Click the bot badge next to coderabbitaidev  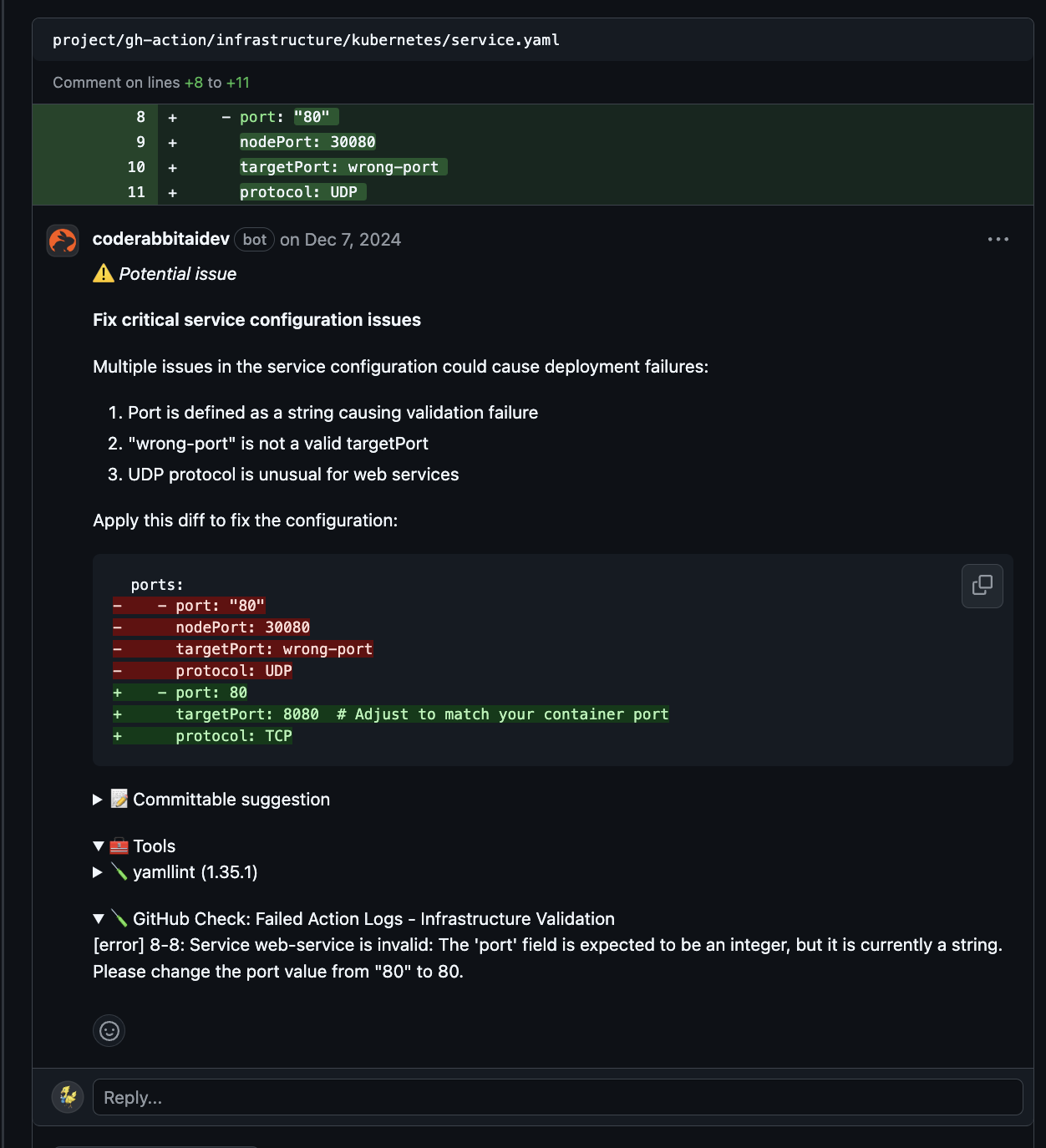pos(253,239)
